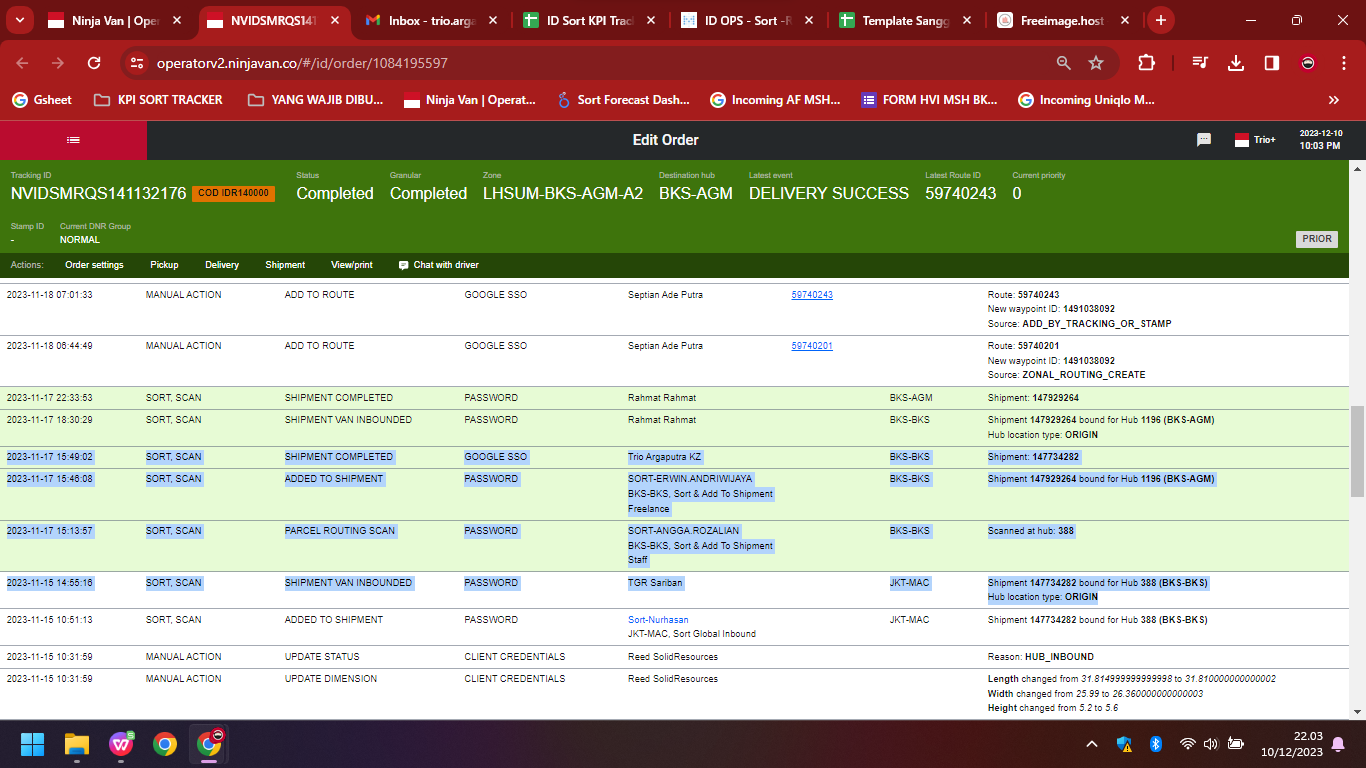Switch to the ID Sort KPI Tracker tab
Image resolution: width=1366 pixels, height=768 pixels.
[591, 20]
